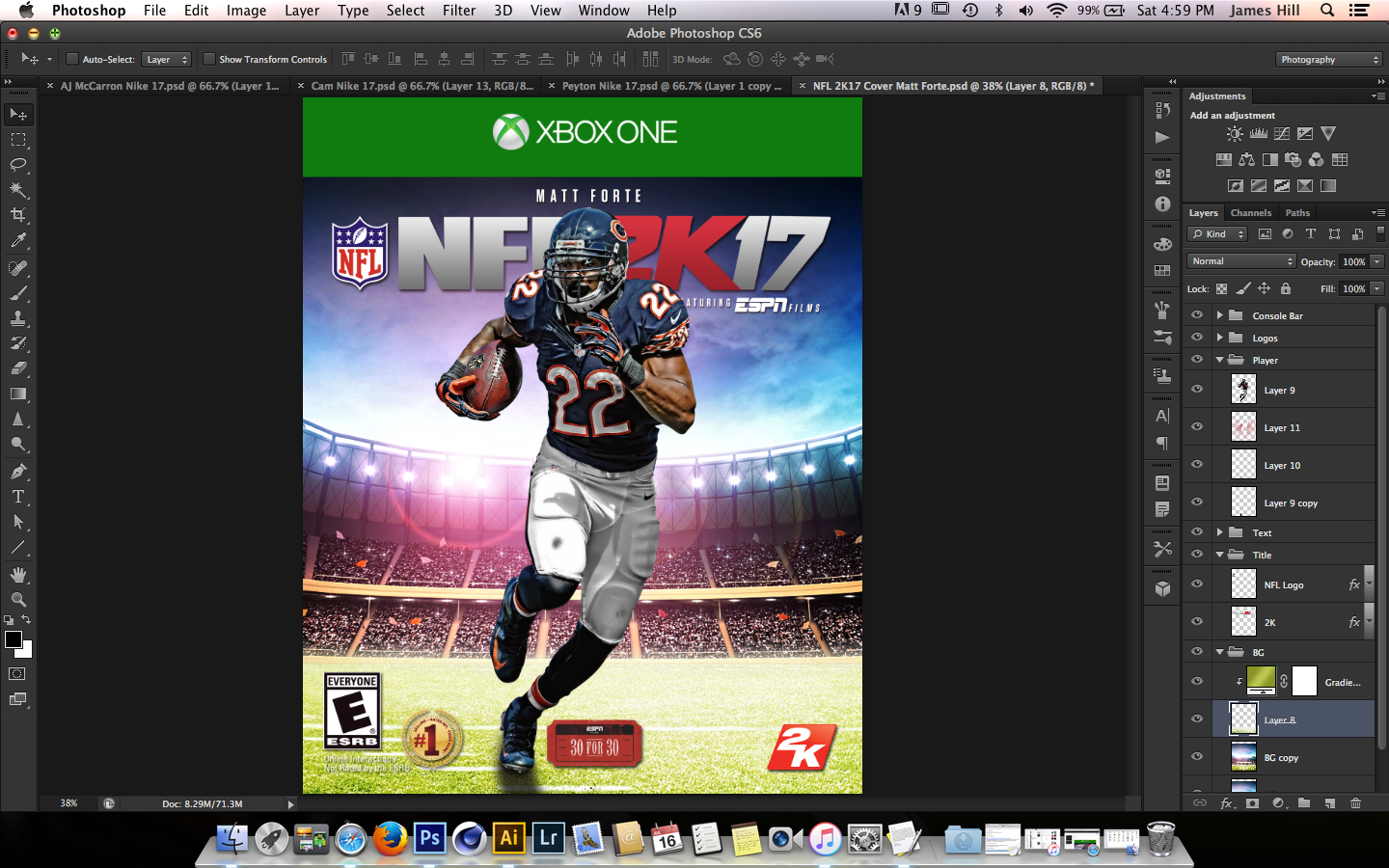This screenshot has height=868, width=1389.
Task: Add a Levels adjustment
Action: click(1259, 134)
